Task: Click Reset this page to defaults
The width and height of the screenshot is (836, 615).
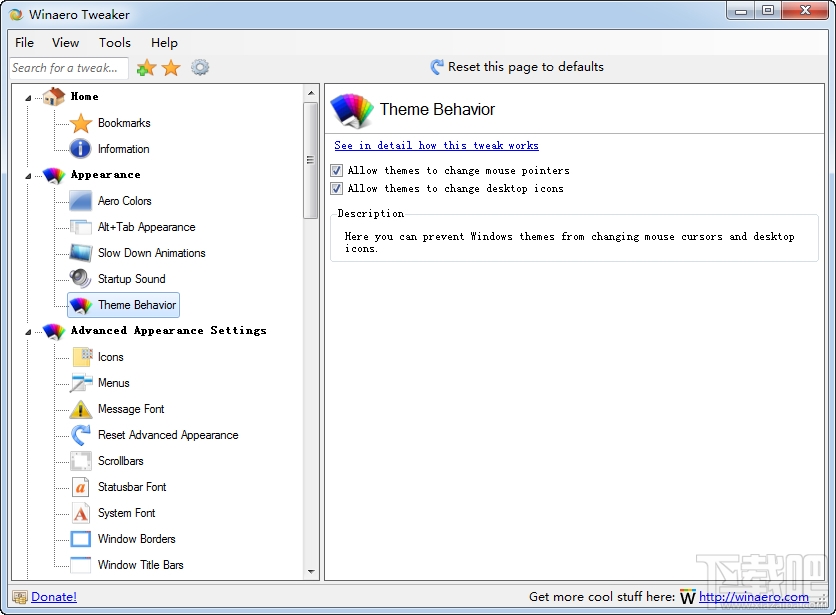Action: (x=517, y=67)
